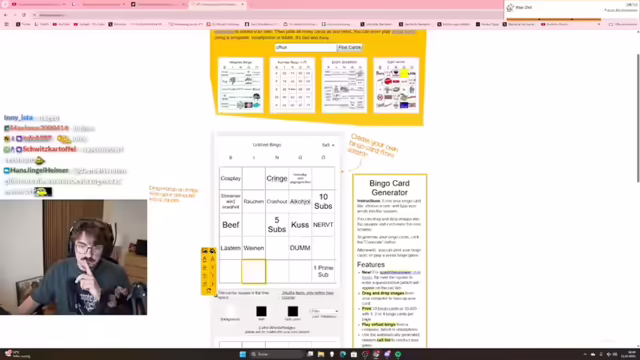Click the card search field containing 'office'
Image resolution: width=640 pixels, height=360 pixels.
point(305,47)
